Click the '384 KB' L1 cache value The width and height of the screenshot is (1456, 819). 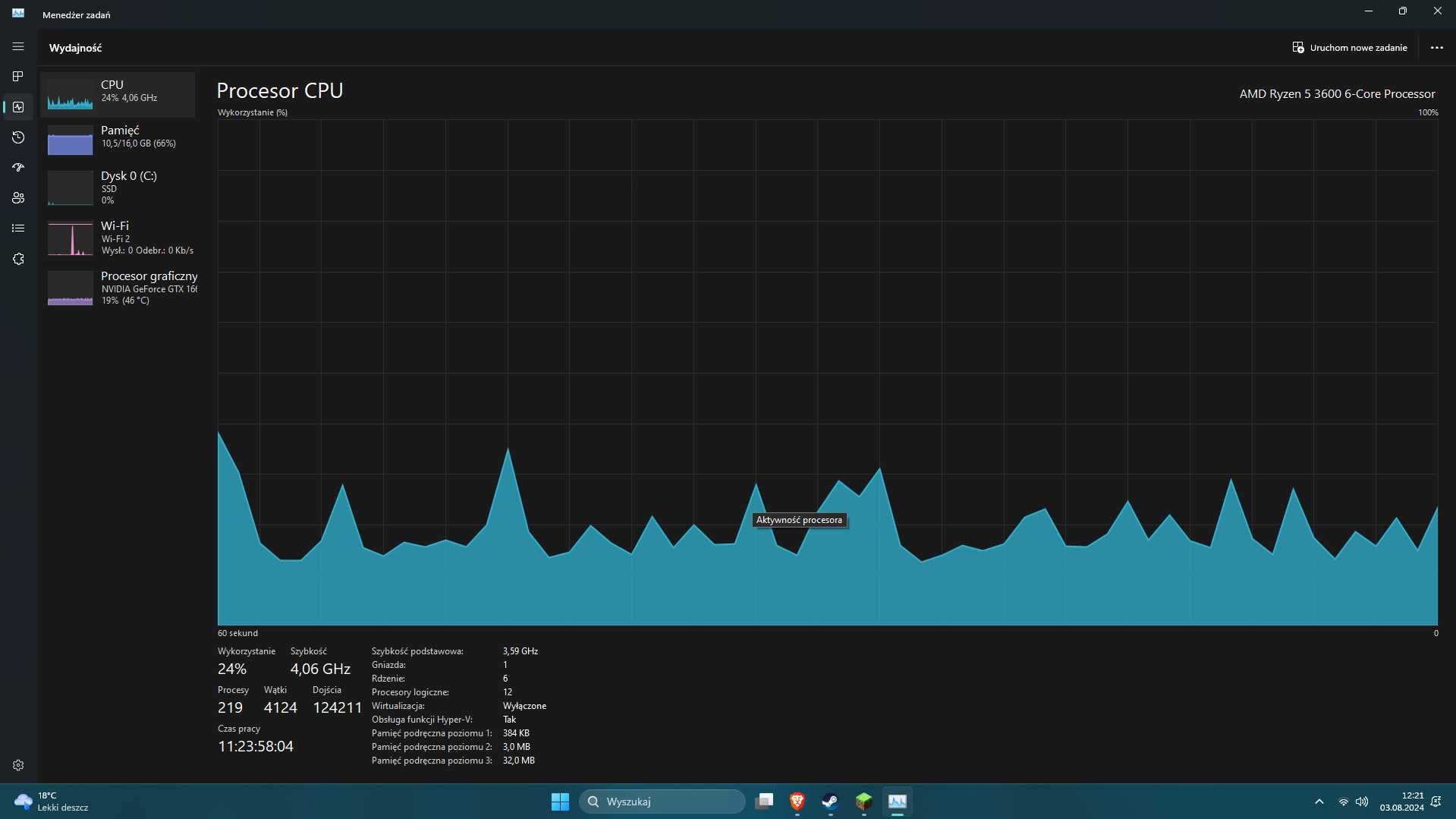516,733
